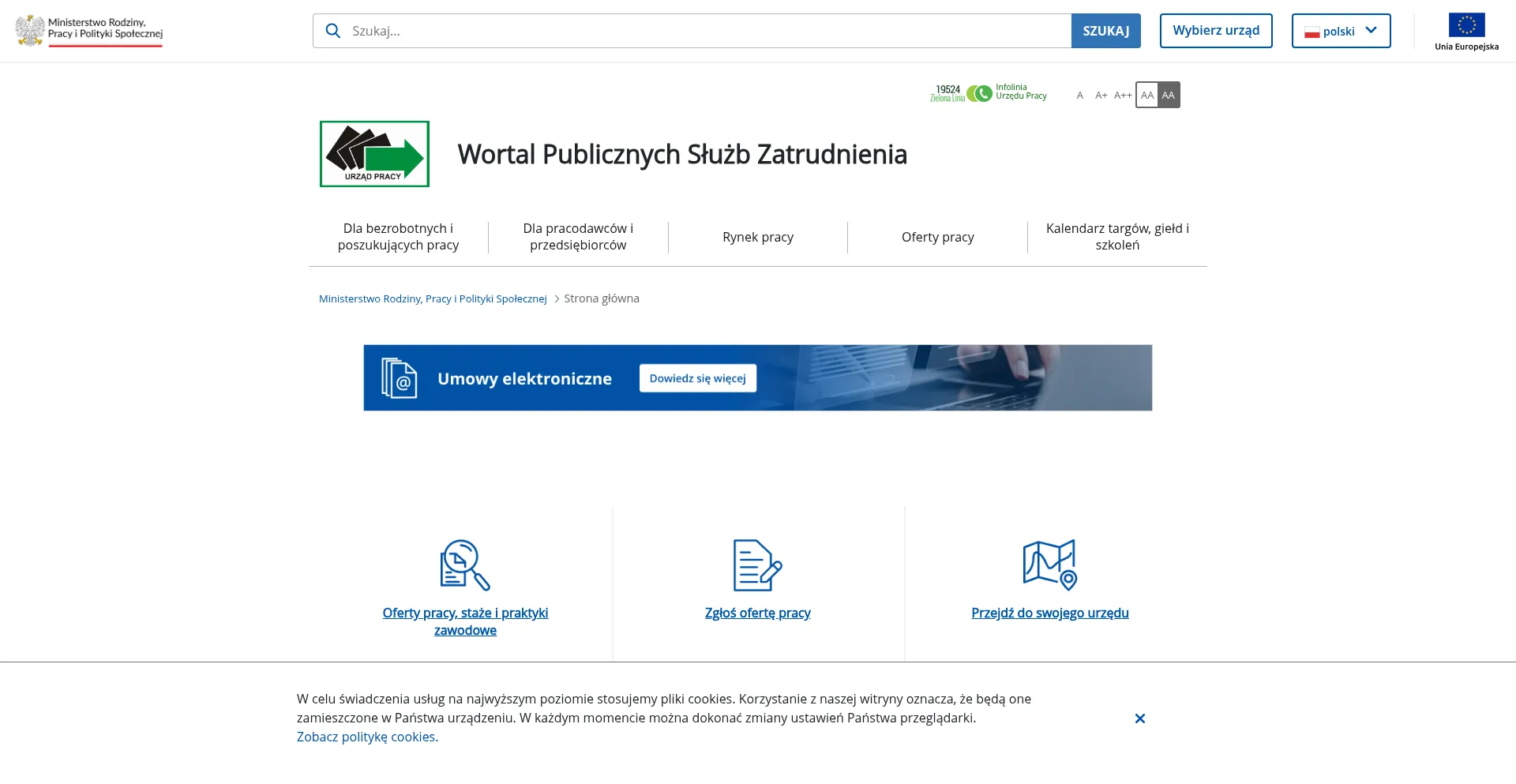Select the light AA contrast mode
The image size is (1516, 784).
tap(1147, 95)
